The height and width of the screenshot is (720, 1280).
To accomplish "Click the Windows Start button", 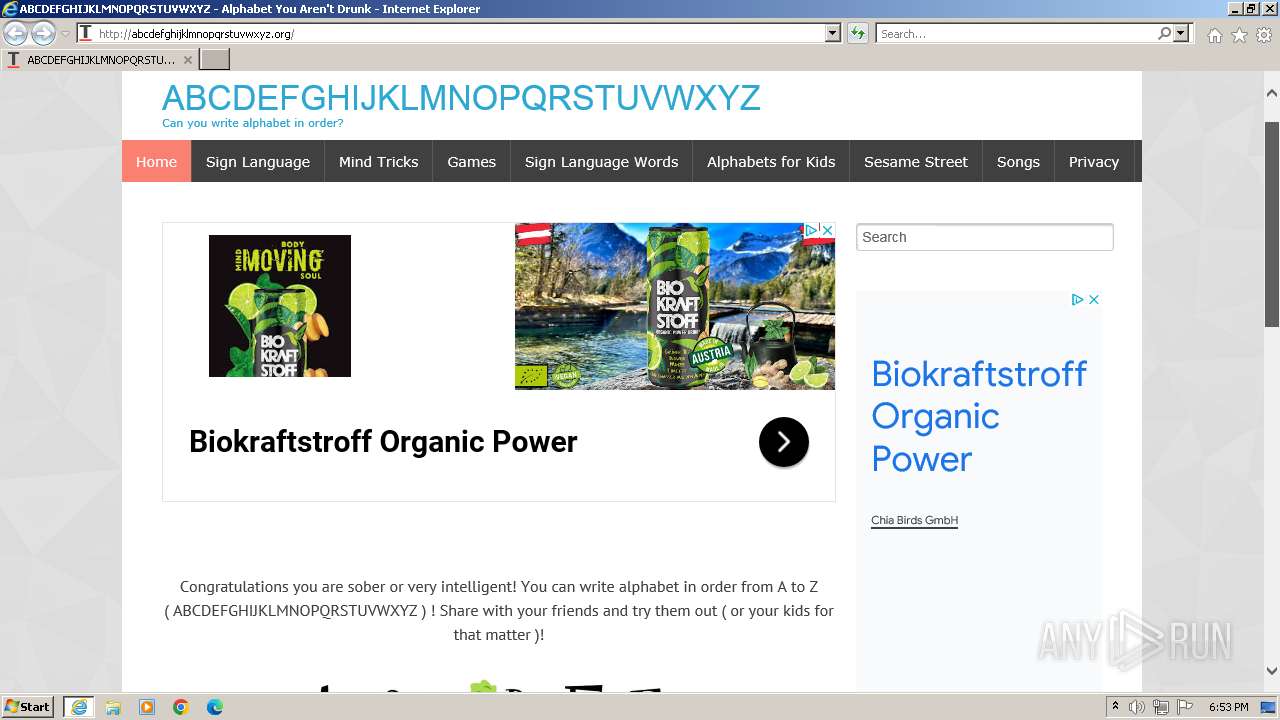I will [28, 706].
